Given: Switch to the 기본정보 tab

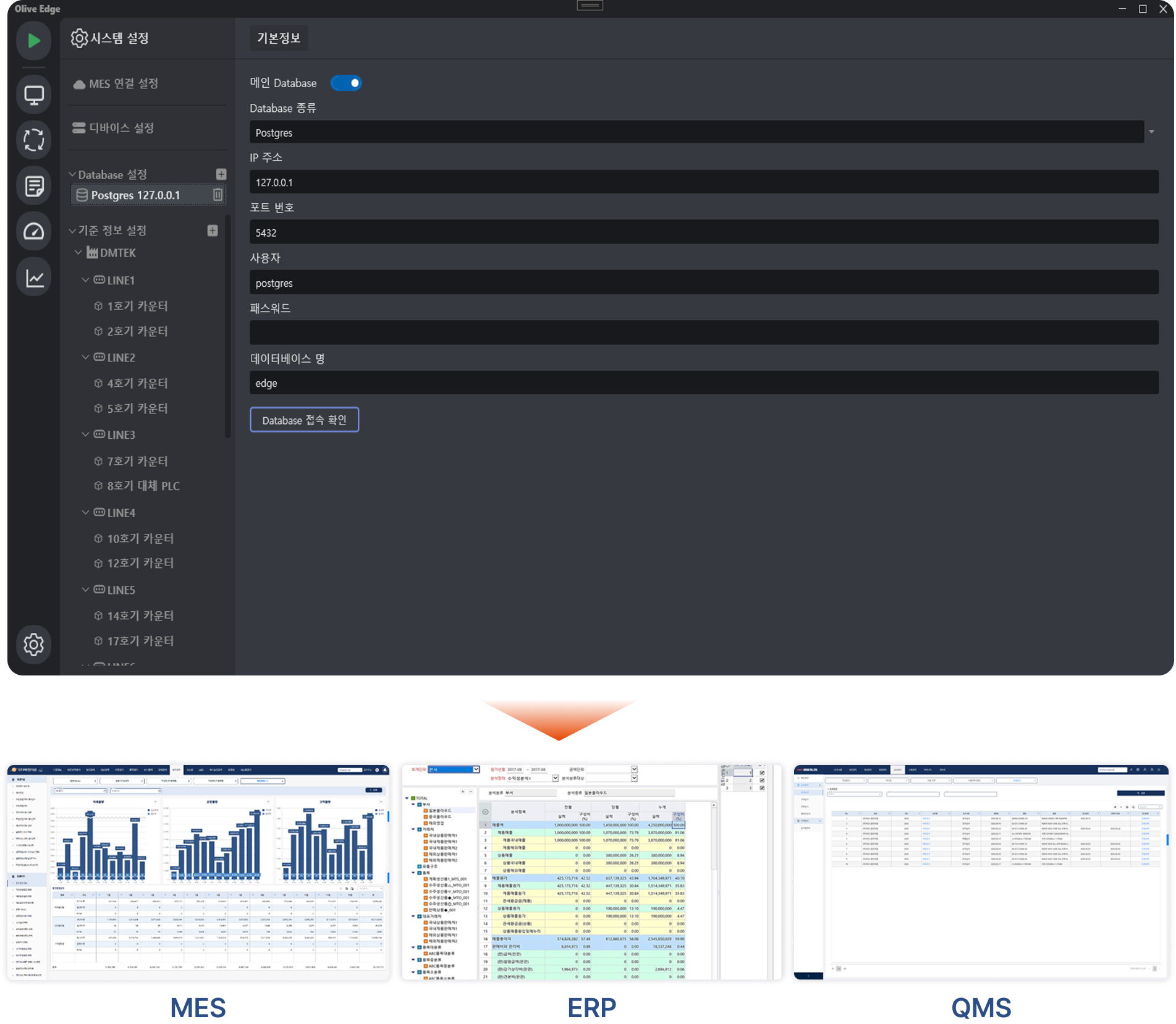Looking at the screenshot, I should point(279,38).
